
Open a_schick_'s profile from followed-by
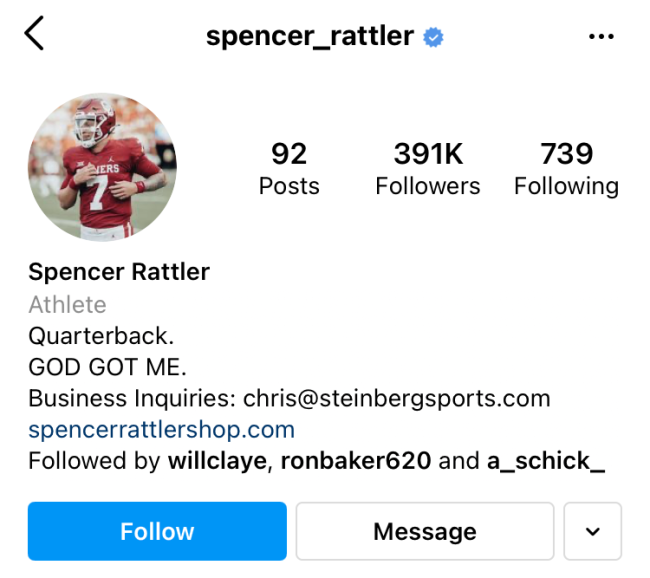(545, 461)
